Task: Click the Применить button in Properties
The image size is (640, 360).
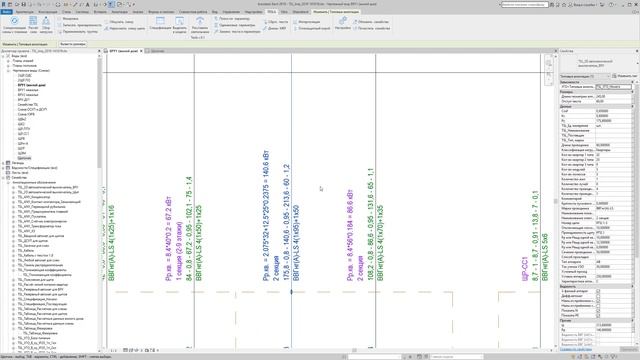Action: [x=629, y=349]
